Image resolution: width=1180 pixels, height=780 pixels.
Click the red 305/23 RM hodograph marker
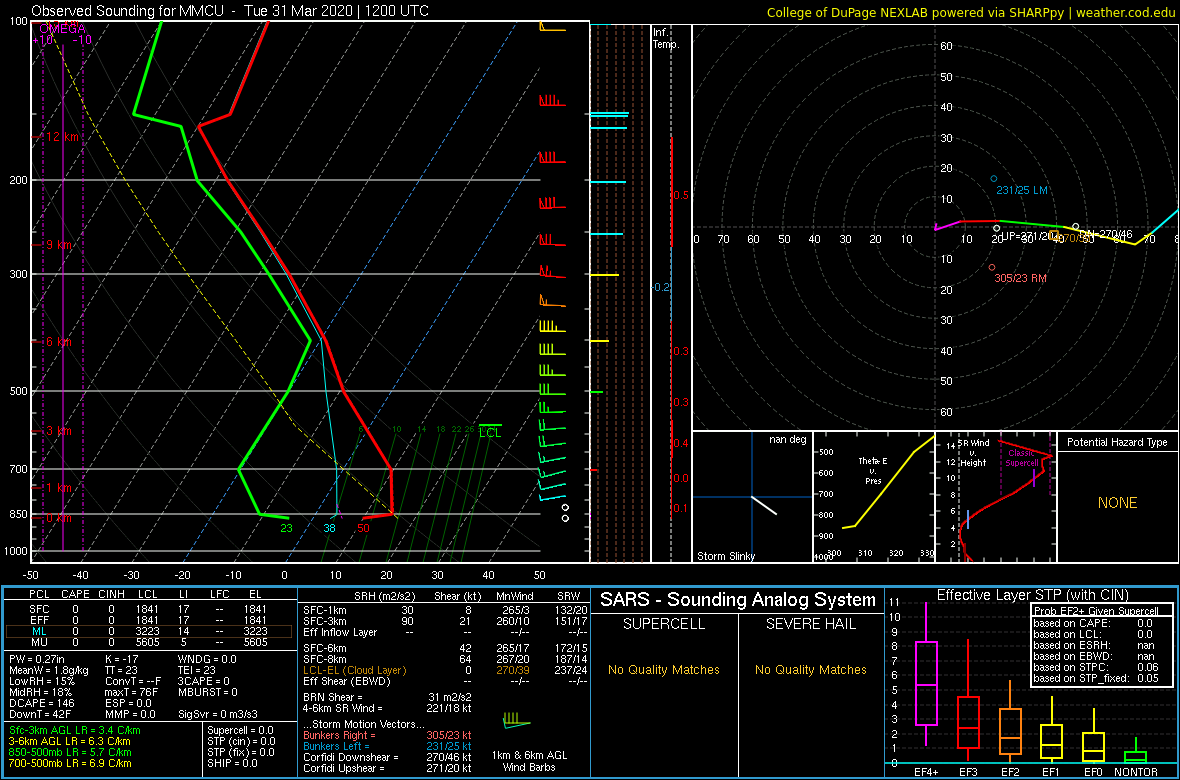(x=992, y=267)
